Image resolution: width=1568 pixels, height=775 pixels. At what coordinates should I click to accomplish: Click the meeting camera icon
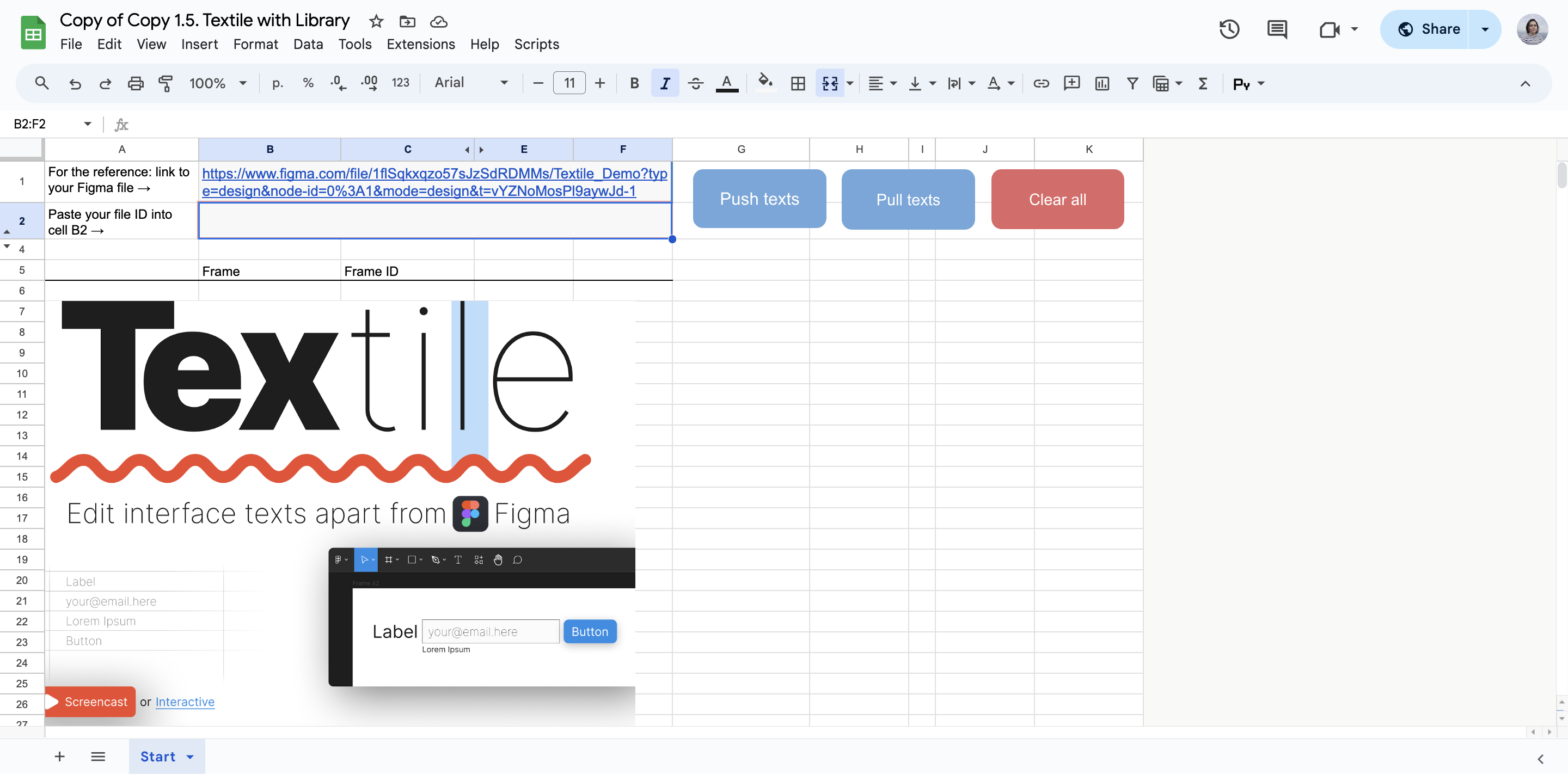point(1330,29)
